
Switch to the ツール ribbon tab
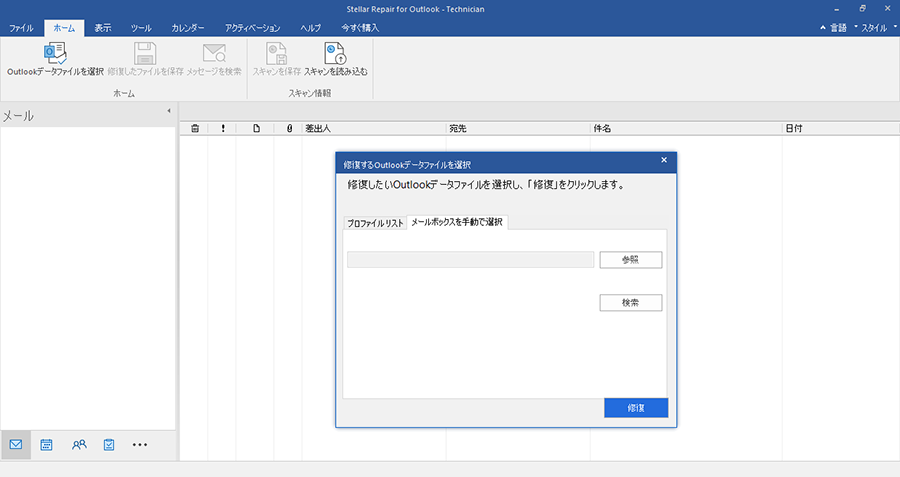tap(141, 28)
